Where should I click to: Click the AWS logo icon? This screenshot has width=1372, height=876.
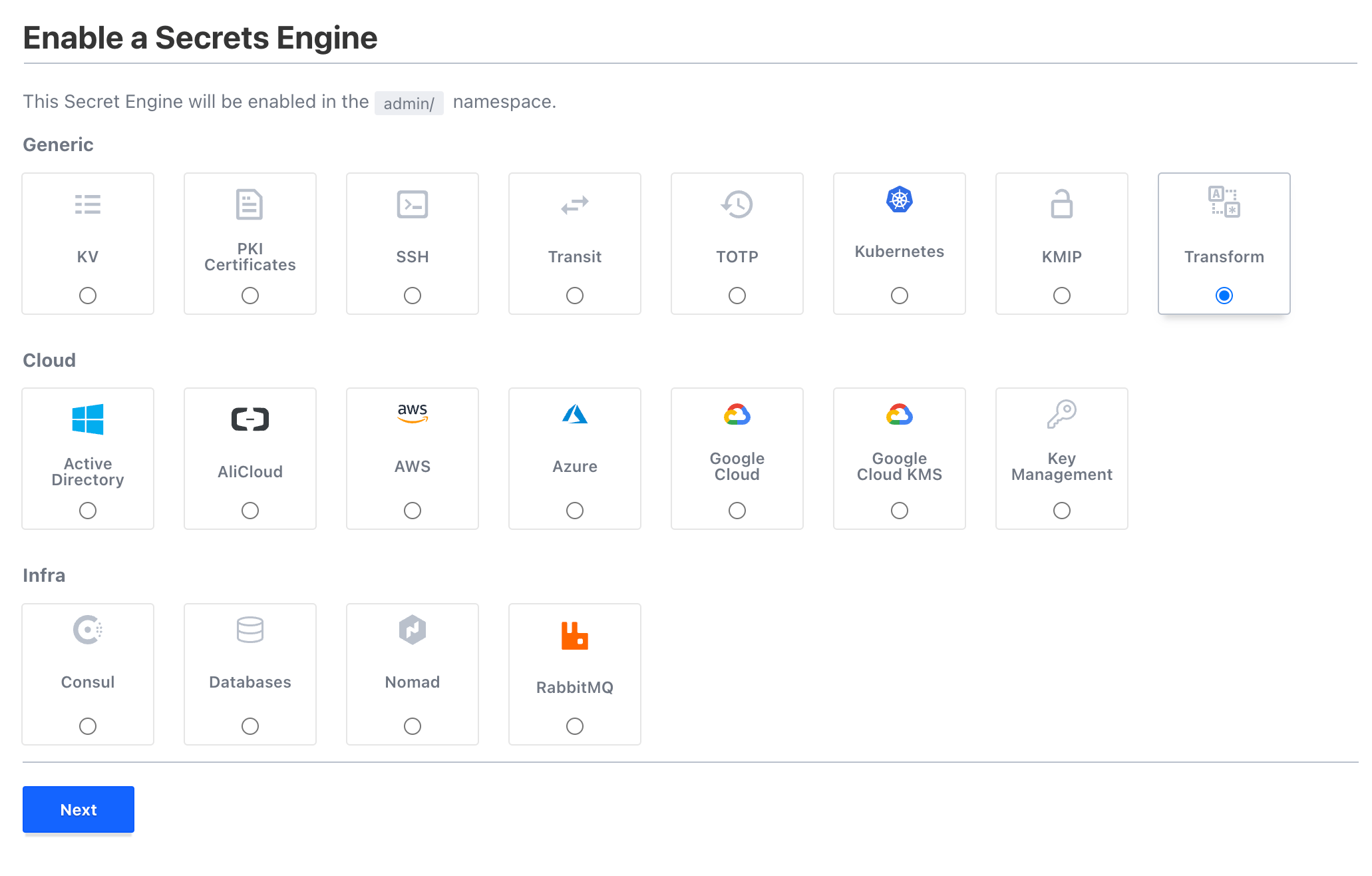tap(412, 413)
